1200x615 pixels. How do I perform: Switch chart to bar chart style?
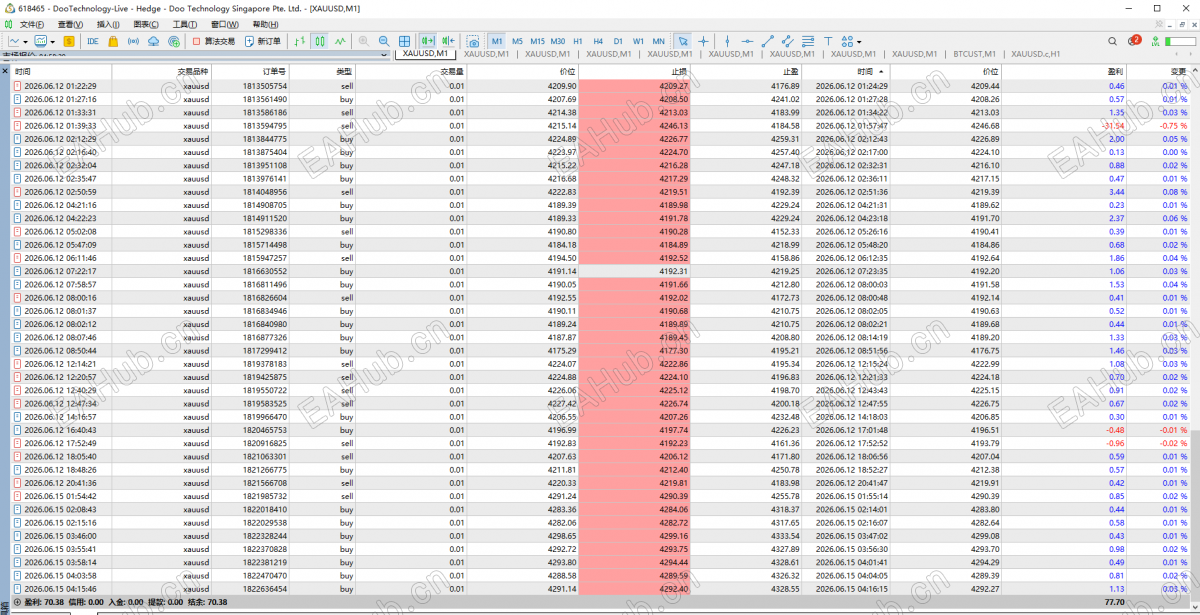[x=299, y=41]
